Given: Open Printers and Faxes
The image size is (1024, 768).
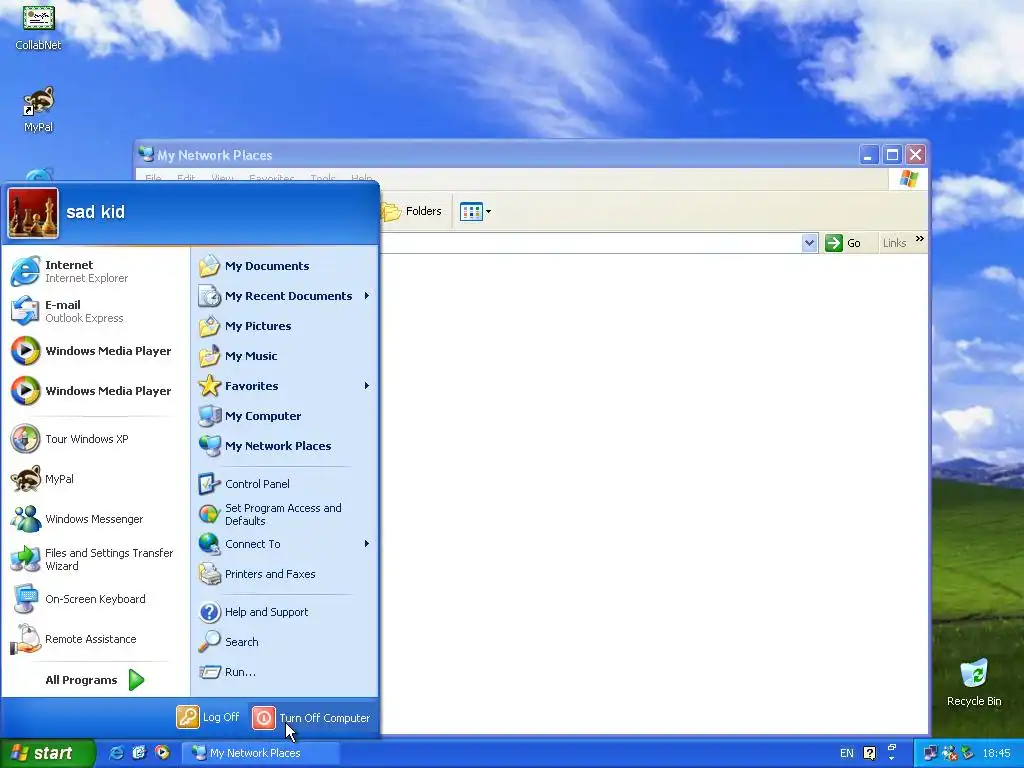Looking at the screenshot, I should click(285, 574).
